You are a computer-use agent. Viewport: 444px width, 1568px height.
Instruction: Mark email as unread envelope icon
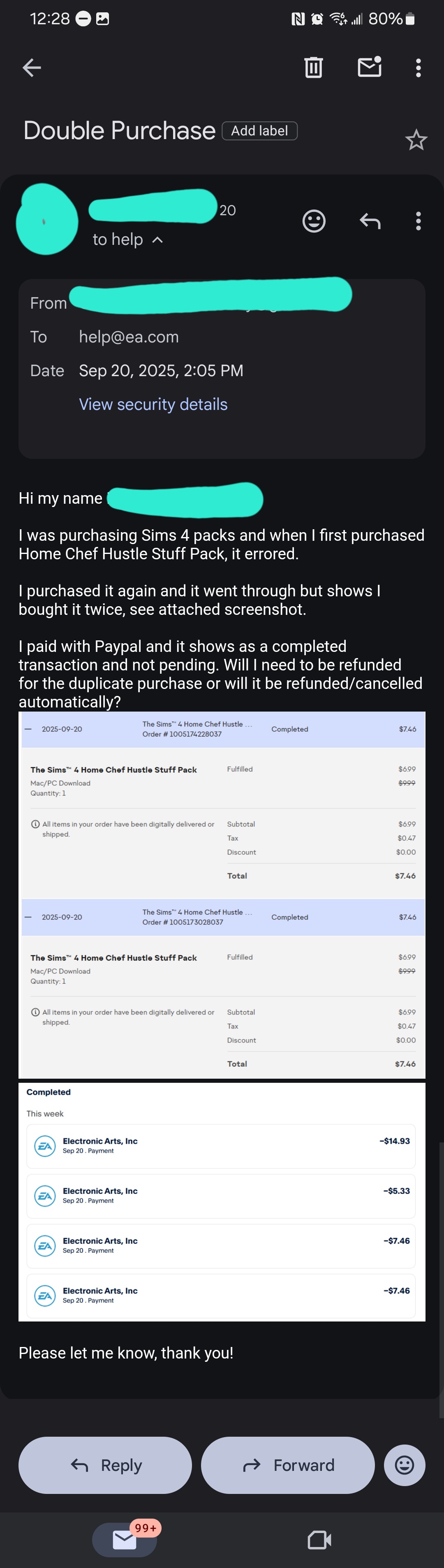(369, 67)
